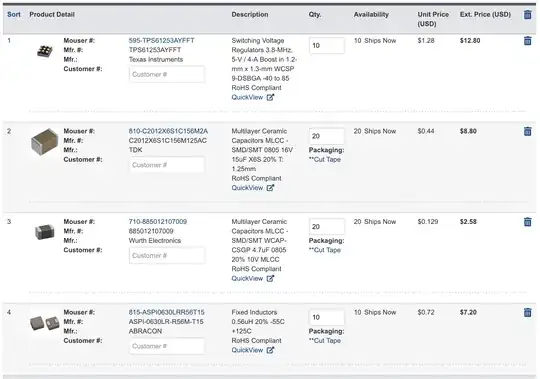
Task: Click the header trash icon to delete all
Action: click(x=527, y=14)
